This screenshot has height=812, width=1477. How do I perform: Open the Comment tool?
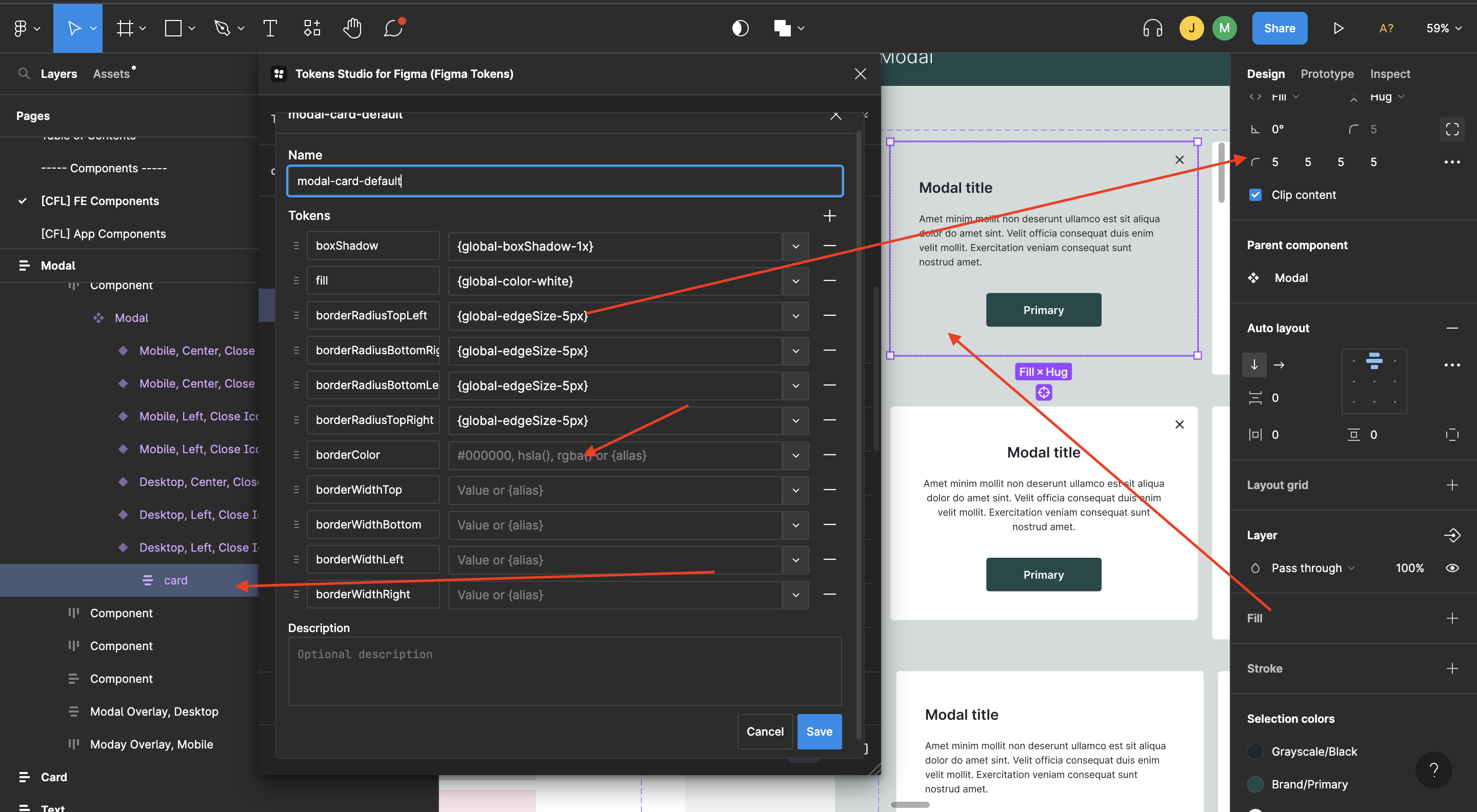[x=392, y=28]
